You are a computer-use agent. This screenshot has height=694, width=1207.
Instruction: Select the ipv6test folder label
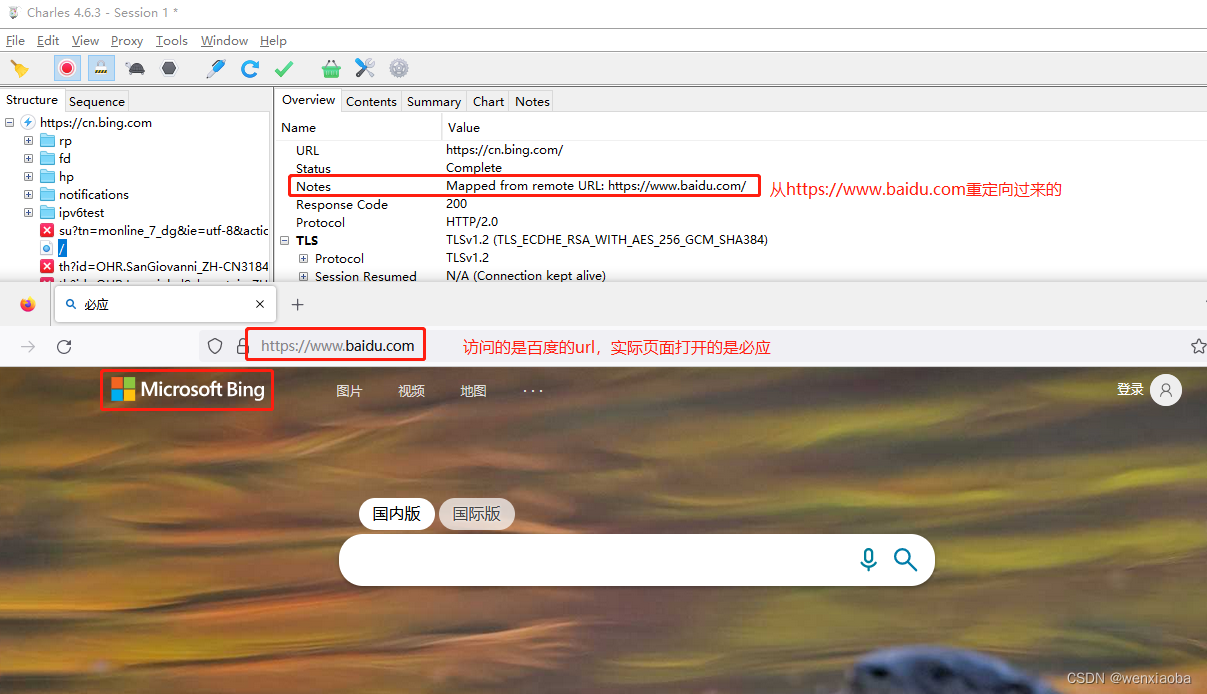82,213
